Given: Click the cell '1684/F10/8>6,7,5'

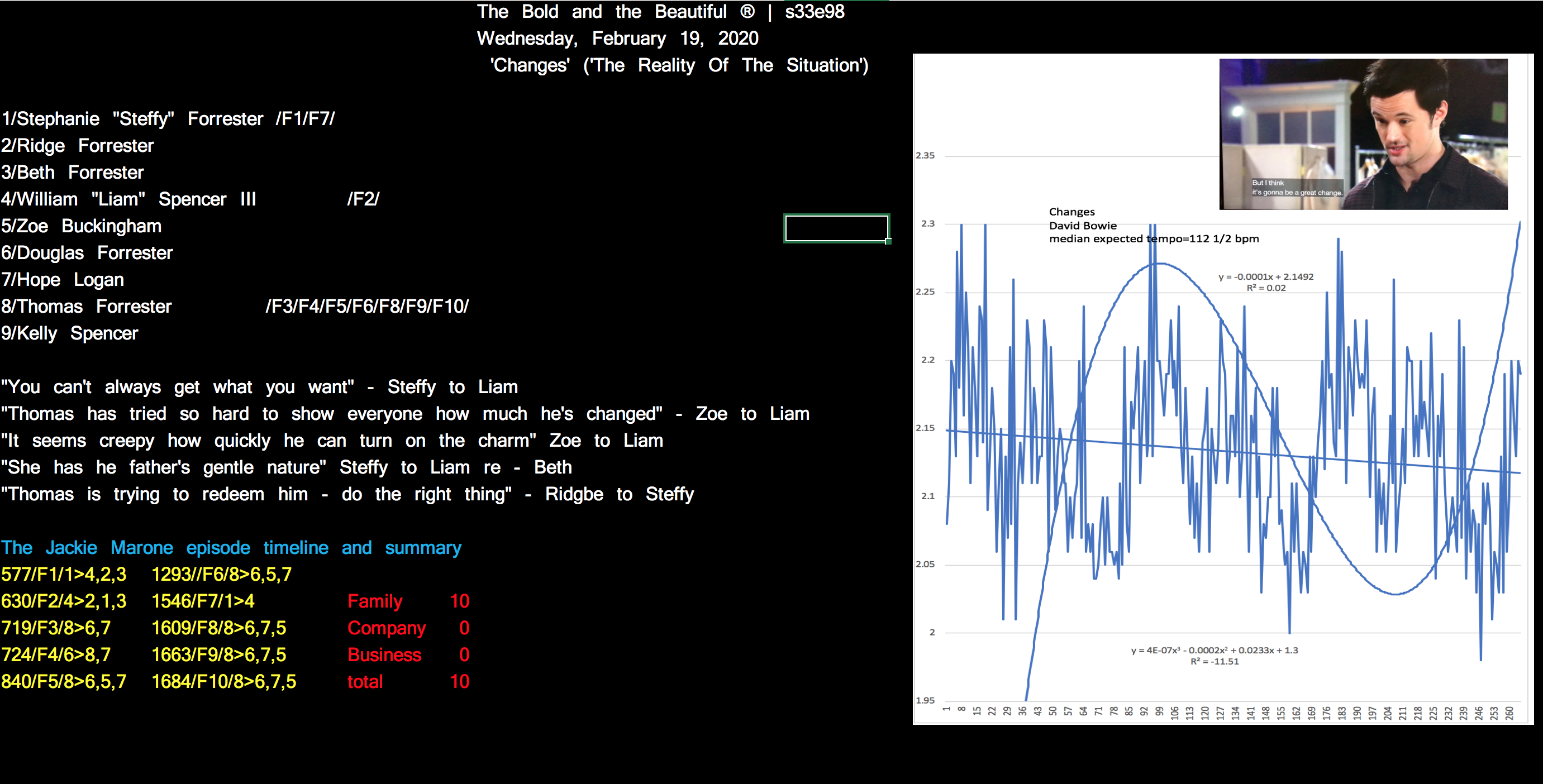Looking at the screenshot, I should click(223, 682).
